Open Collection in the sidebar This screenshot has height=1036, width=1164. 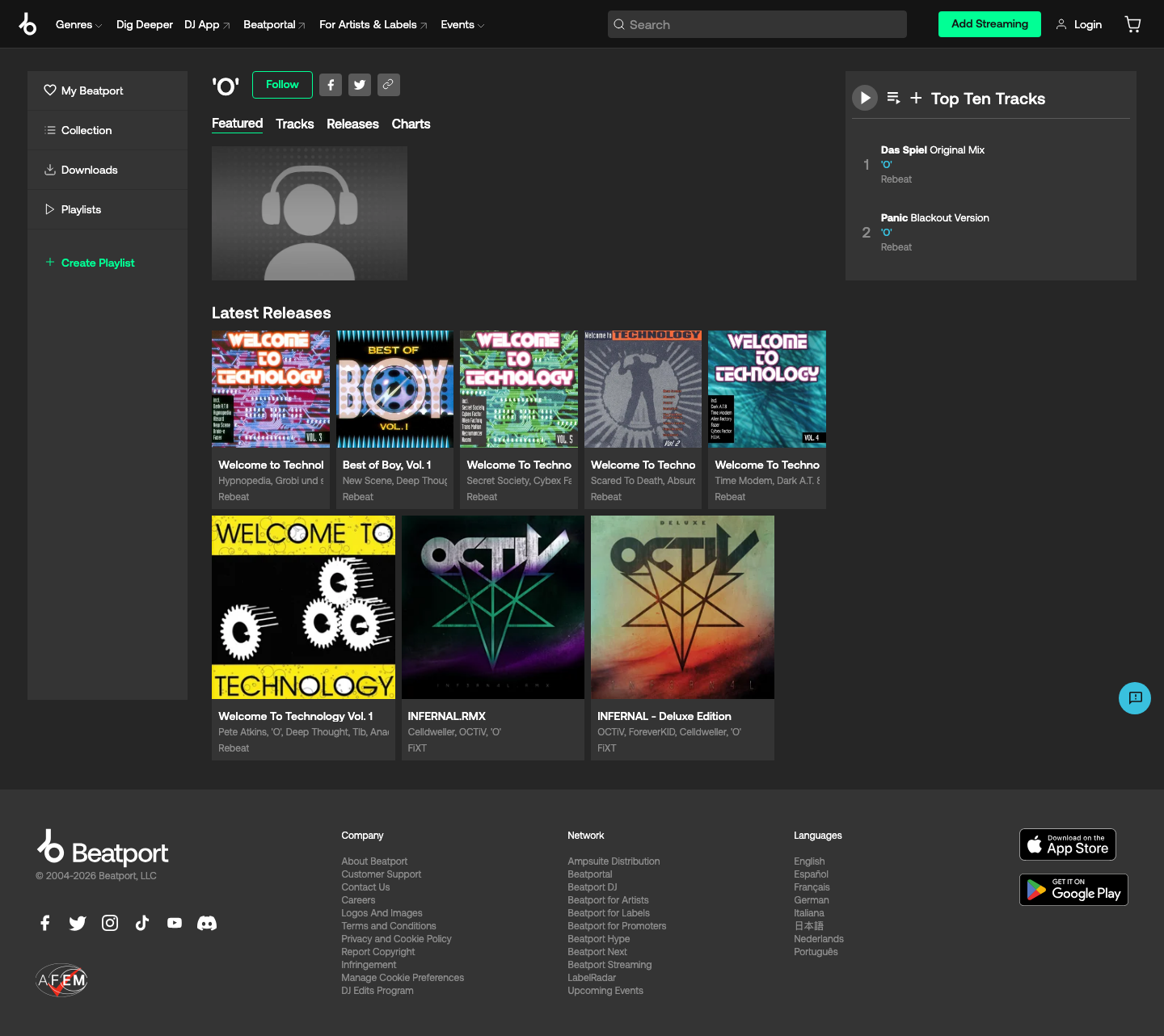pyautogui.click(x=108, y=130)
